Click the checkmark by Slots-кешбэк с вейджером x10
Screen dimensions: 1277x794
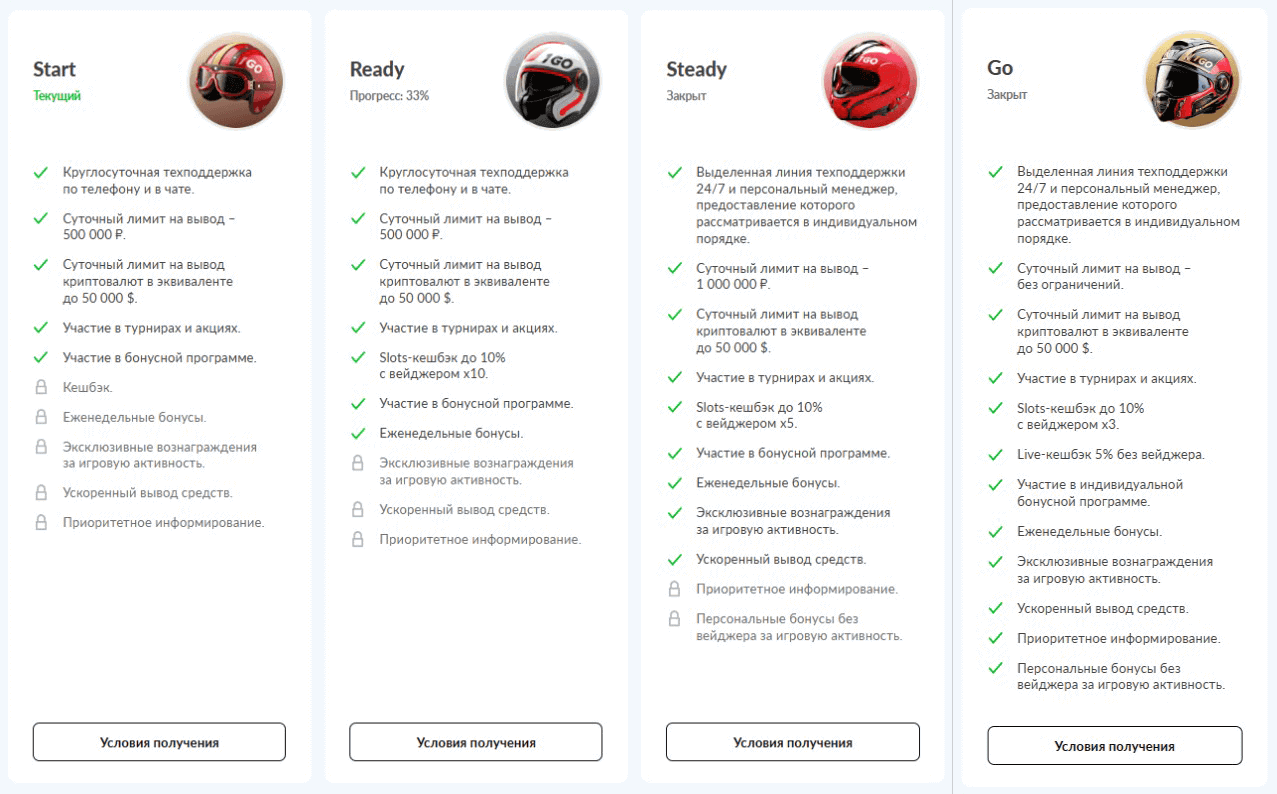(x=357, y=358)
